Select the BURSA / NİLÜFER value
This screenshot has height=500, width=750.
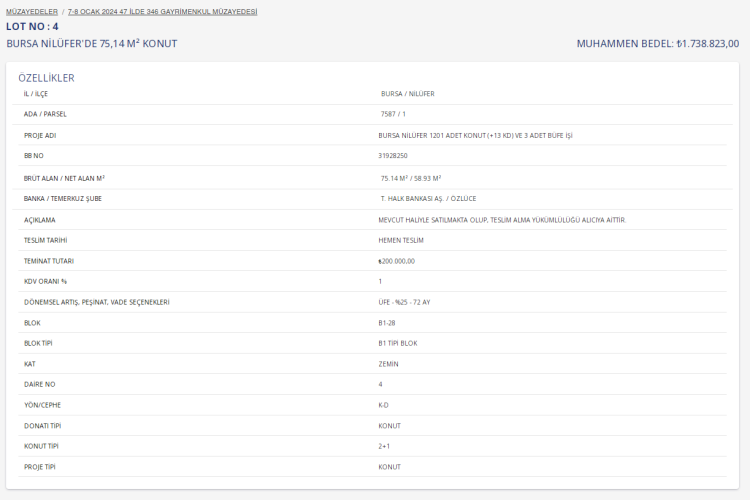[407, 94]
